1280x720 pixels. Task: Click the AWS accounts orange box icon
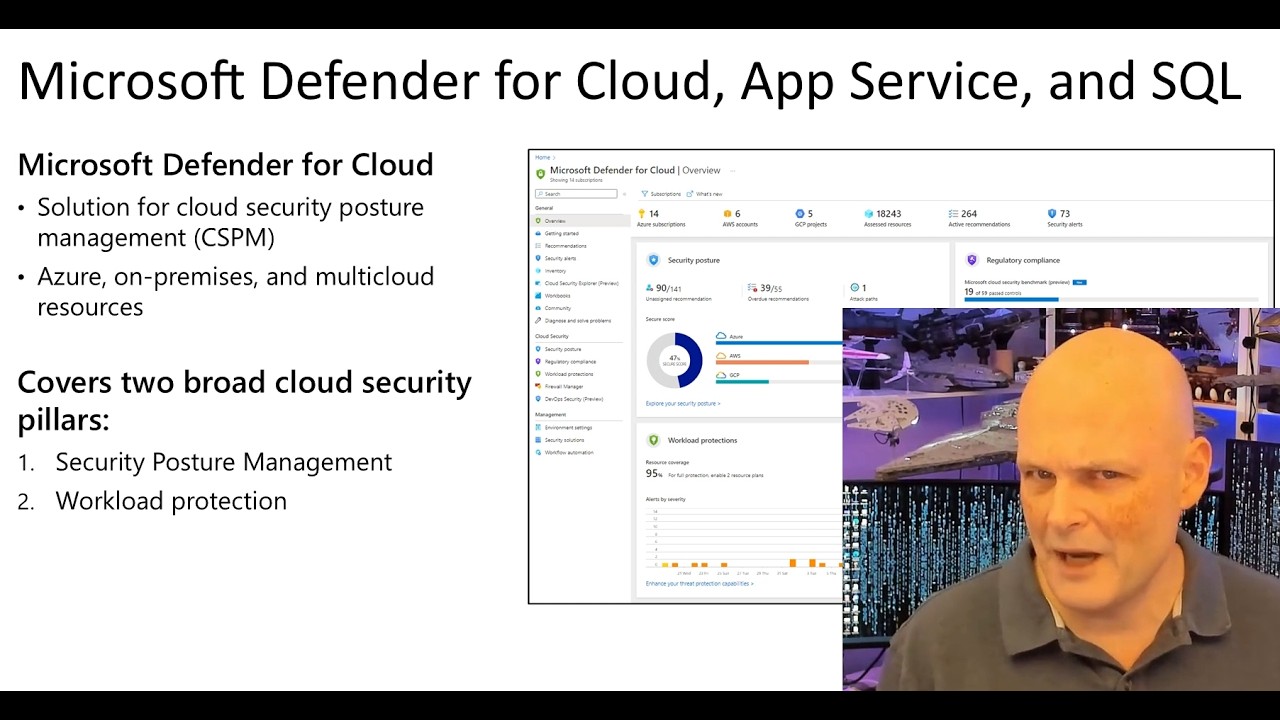[x=727, y=213]
